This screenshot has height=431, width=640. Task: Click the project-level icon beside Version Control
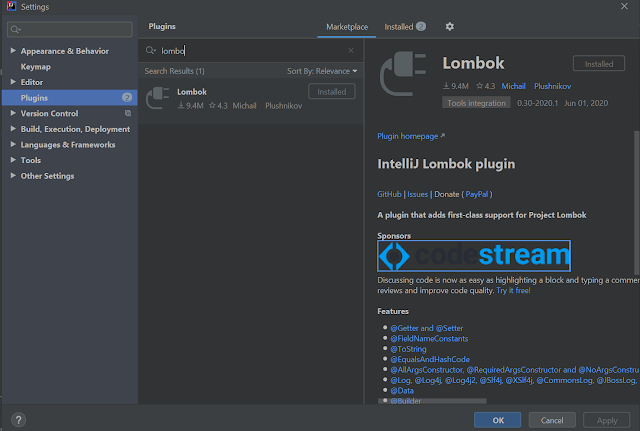(128, 113)
